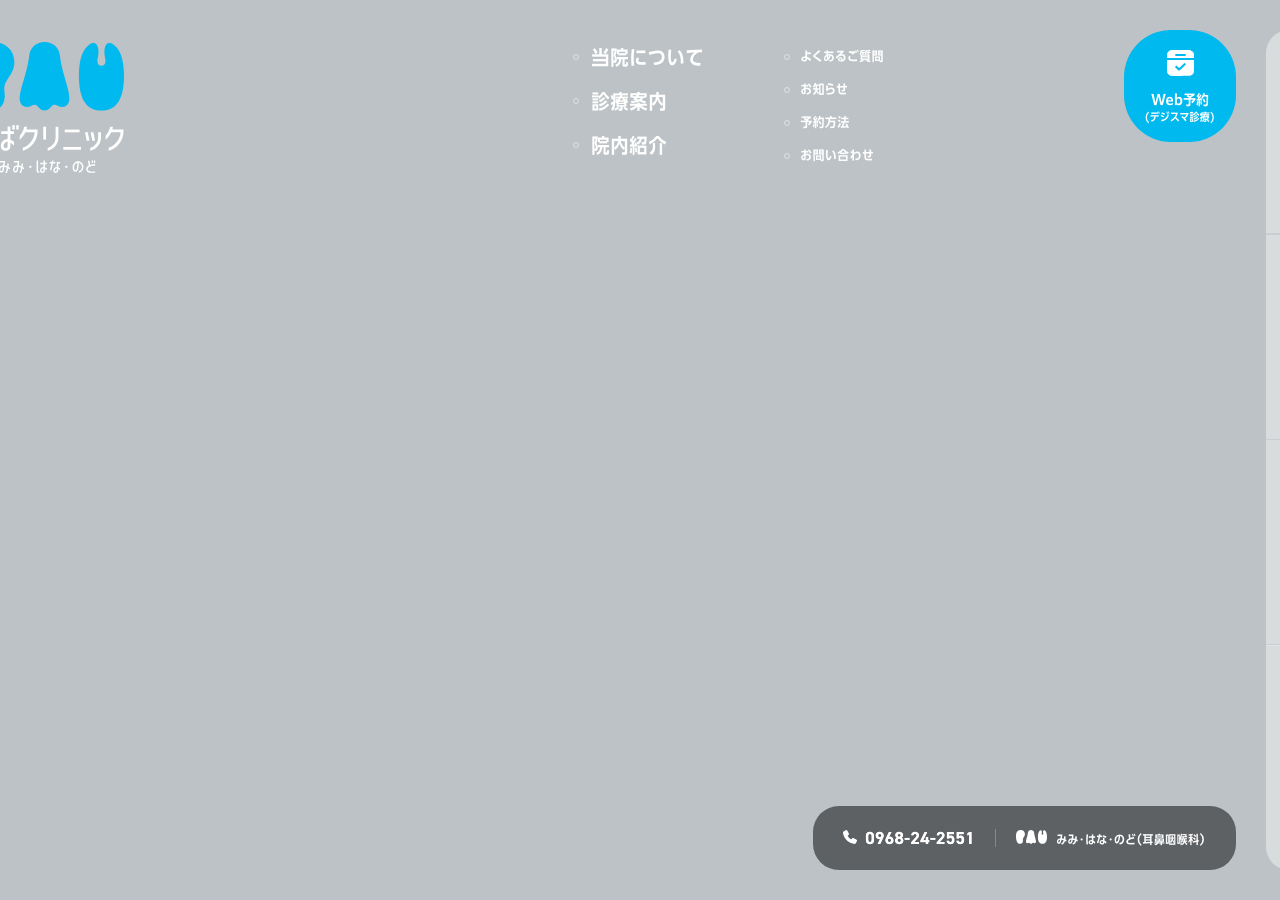Open the 院内紹介 menu link
The image size is (1280, 900).
[629, 146]
